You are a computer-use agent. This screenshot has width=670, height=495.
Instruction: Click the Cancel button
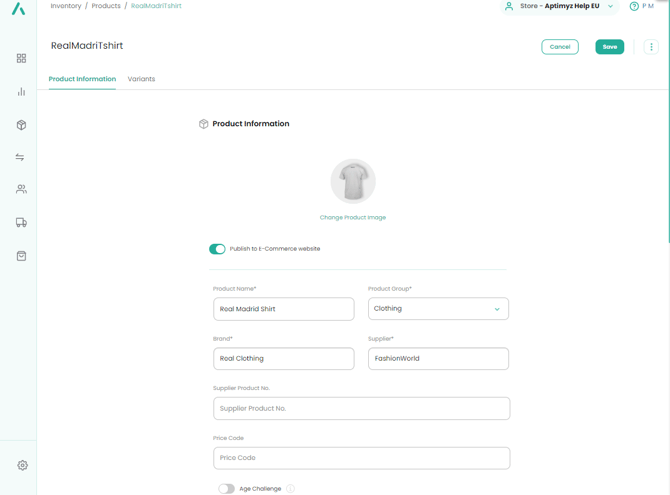click(x=559, y=47)
